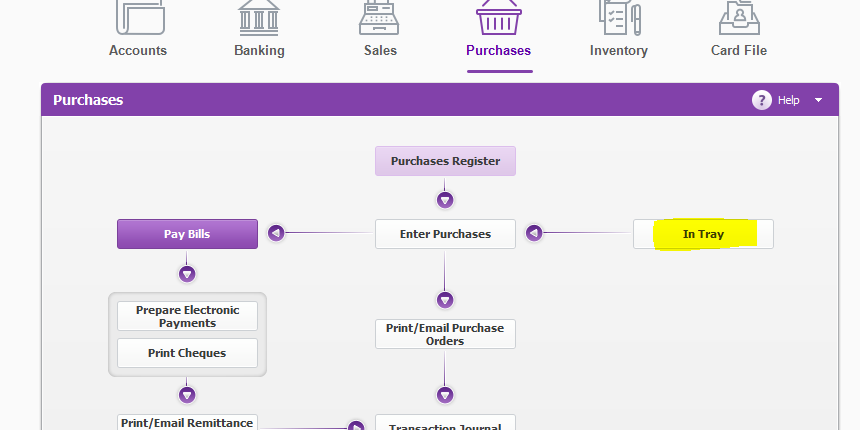
Task: Open the Accounts folder icon
Action: click(140, 17)
